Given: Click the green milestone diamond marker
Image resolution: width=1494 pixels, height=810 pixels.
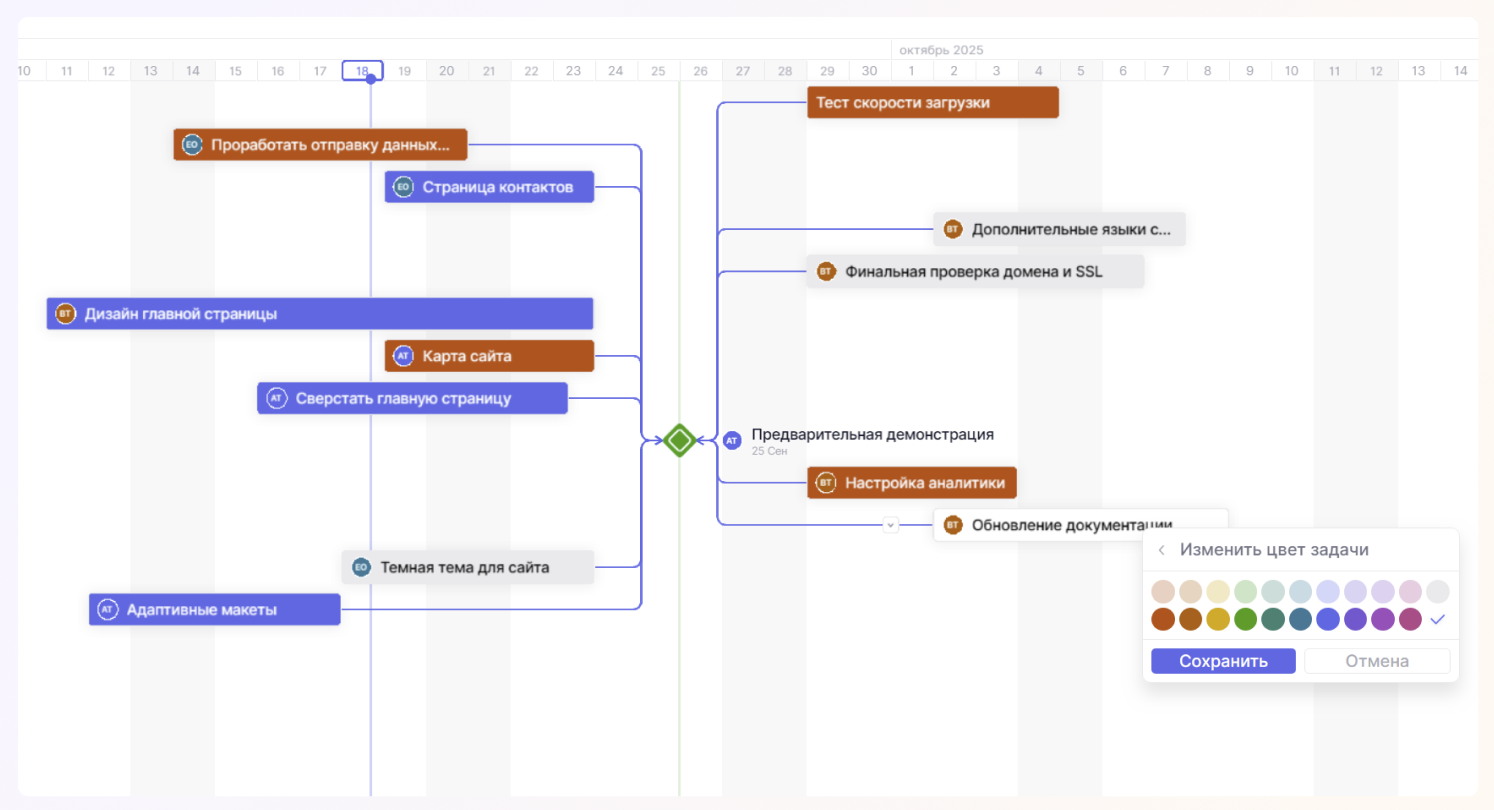Looking at the screenshot, I should pos(679,440).
